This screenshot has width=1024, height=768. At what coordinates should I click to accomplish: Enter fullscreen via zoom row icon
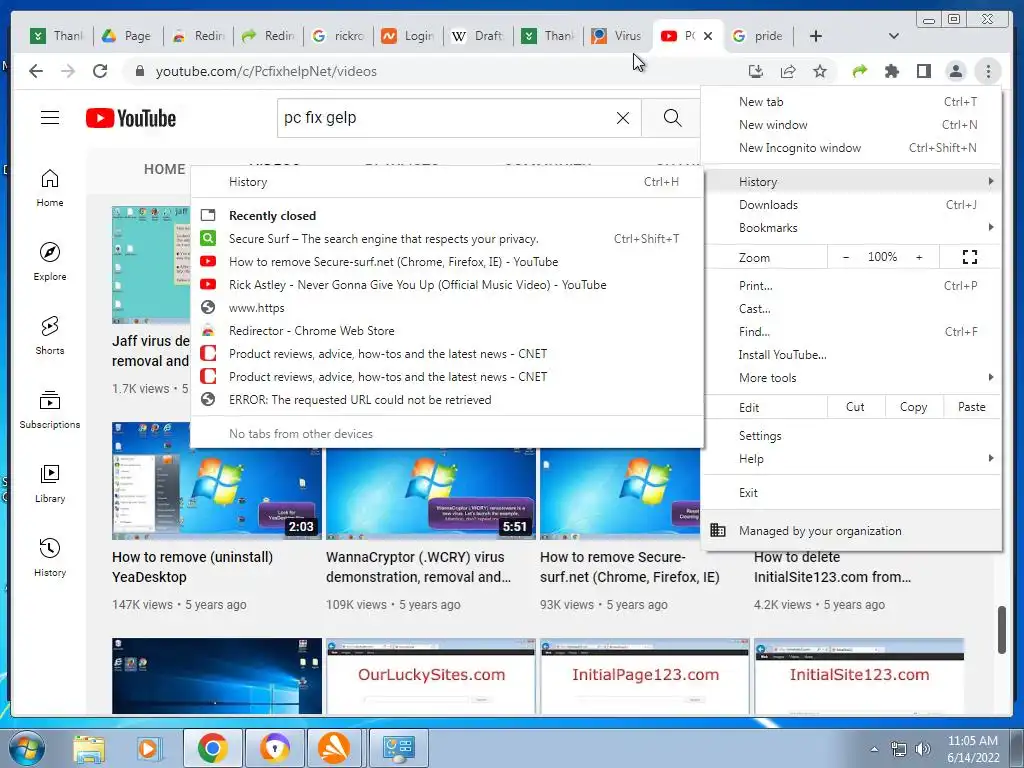click(x=970, y=257)
